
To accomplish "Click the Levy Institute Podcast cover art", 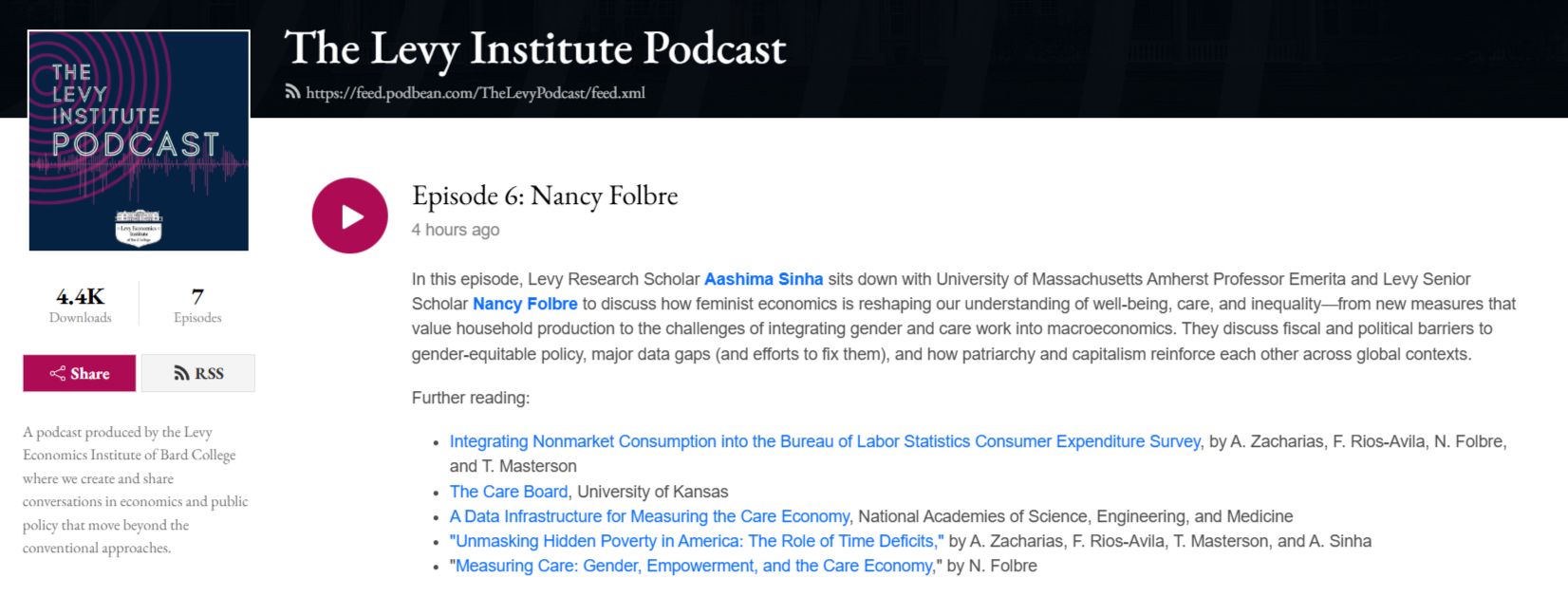I will point(139,140).
